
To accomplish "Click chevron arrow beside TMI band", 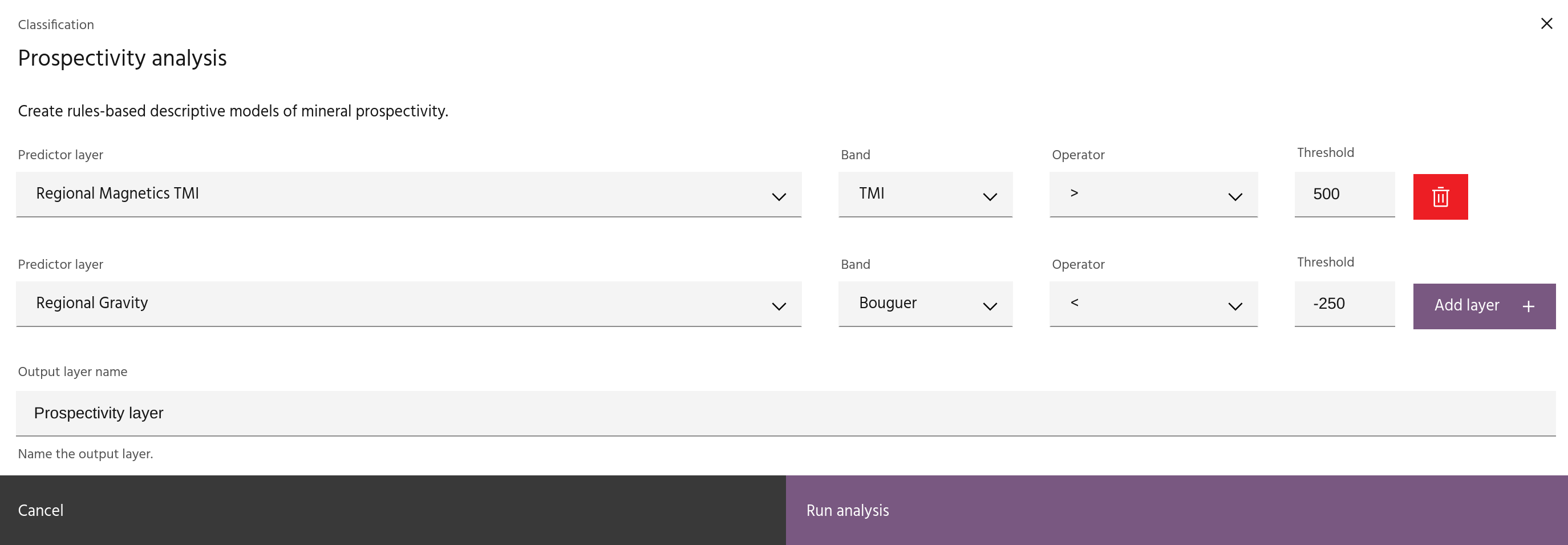I will coord(990,197).
